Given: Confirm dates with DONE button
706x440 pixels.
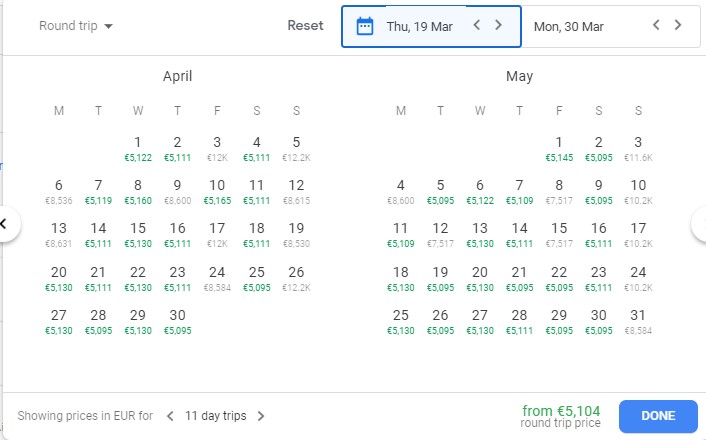Looking at the screenshot, I should (657, 416).
